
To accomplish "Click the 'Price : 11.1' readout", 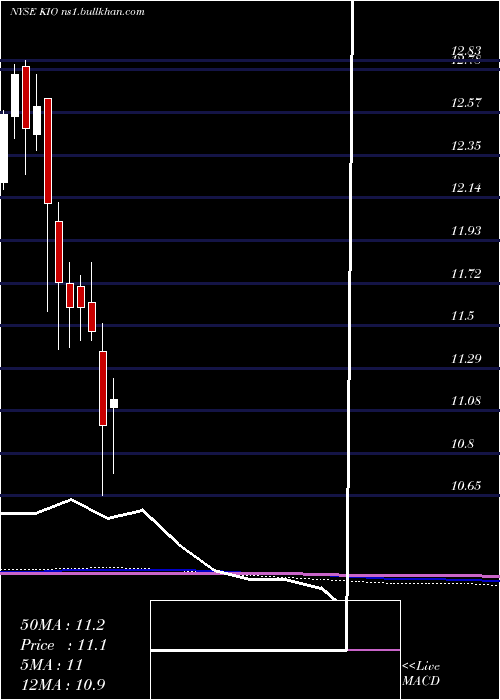I will coord(63,645).
